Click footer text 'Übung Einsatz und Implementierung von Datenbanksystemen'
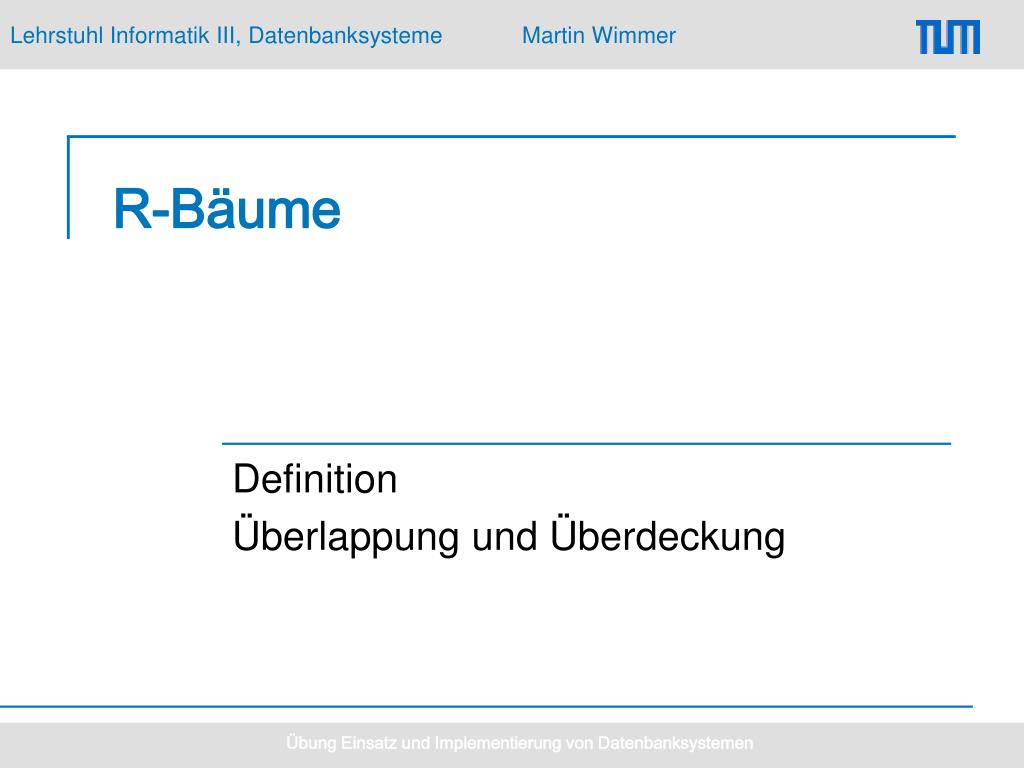Image resolution: width=1024 pixels, height=768 pixels. tap(519, 743)
